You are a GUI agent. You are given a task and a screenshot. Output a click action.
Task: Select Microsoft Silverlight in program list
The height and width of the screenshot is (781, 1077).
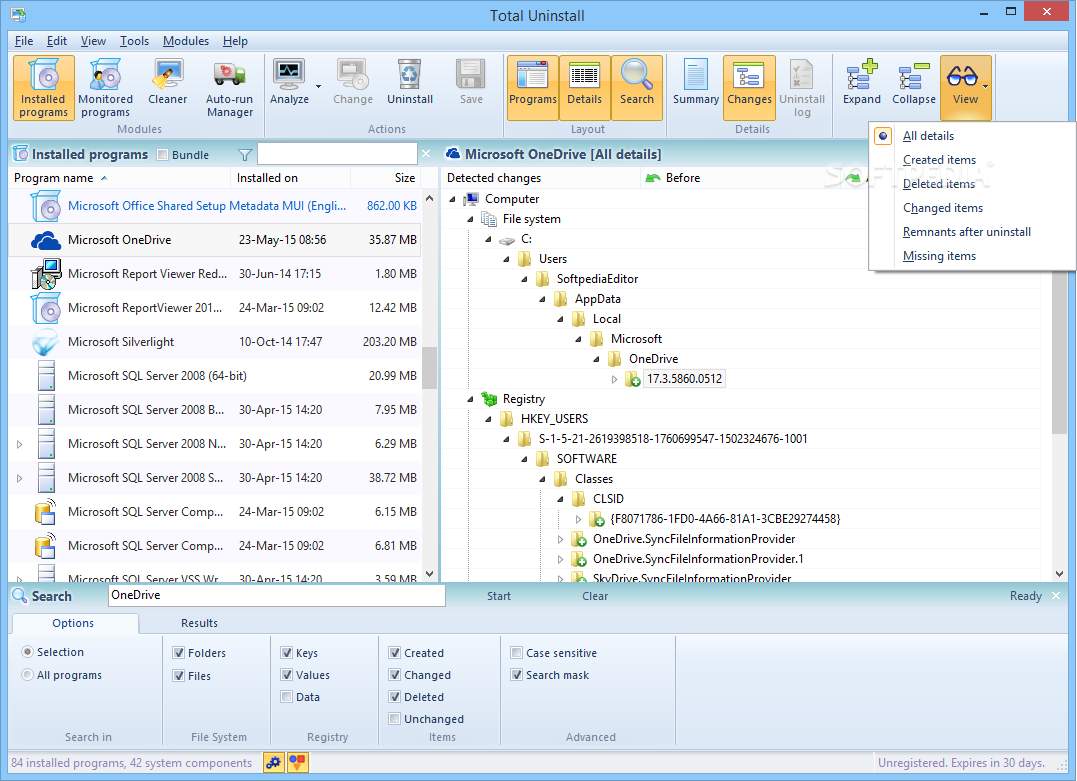214,341
